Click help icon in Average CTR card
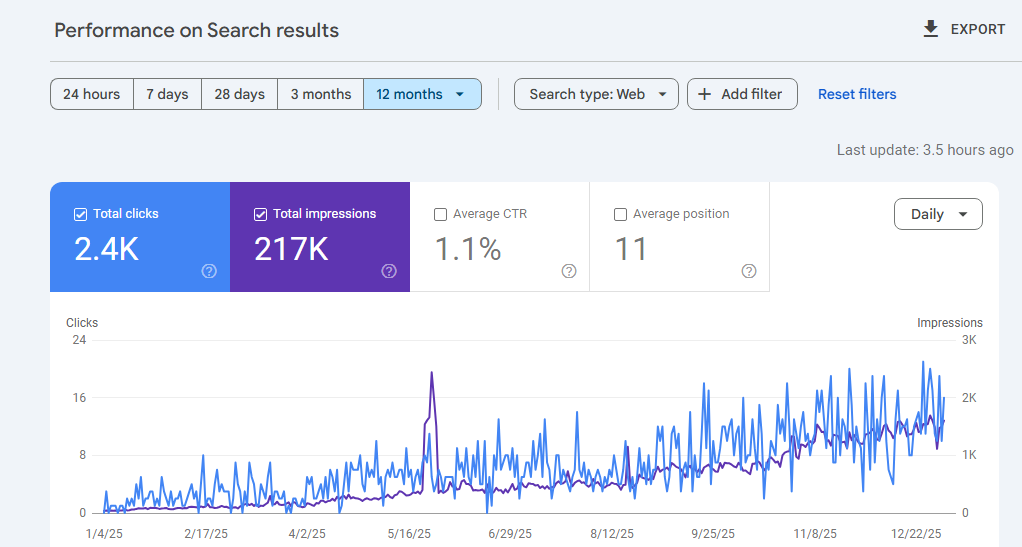This screenshot has width=1022, height=547. (569, 271)
